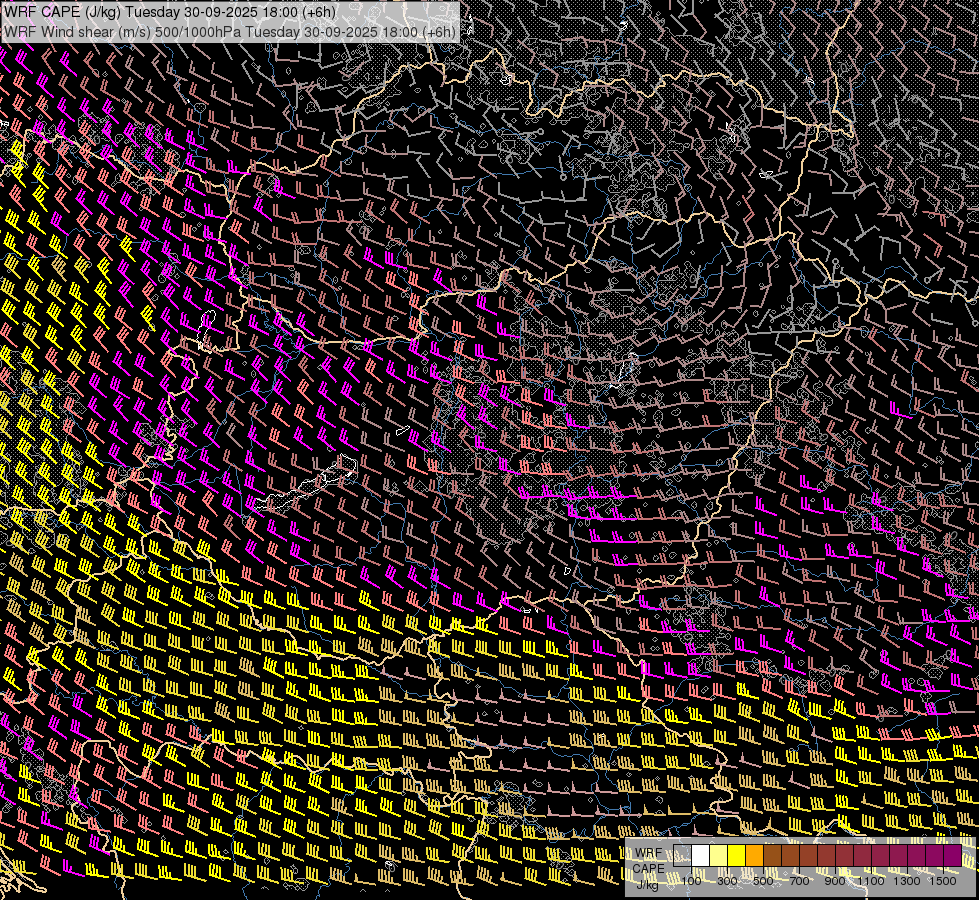Click the WRF text in legend
The height and width of the screenshot is (900, 979).
649,853
